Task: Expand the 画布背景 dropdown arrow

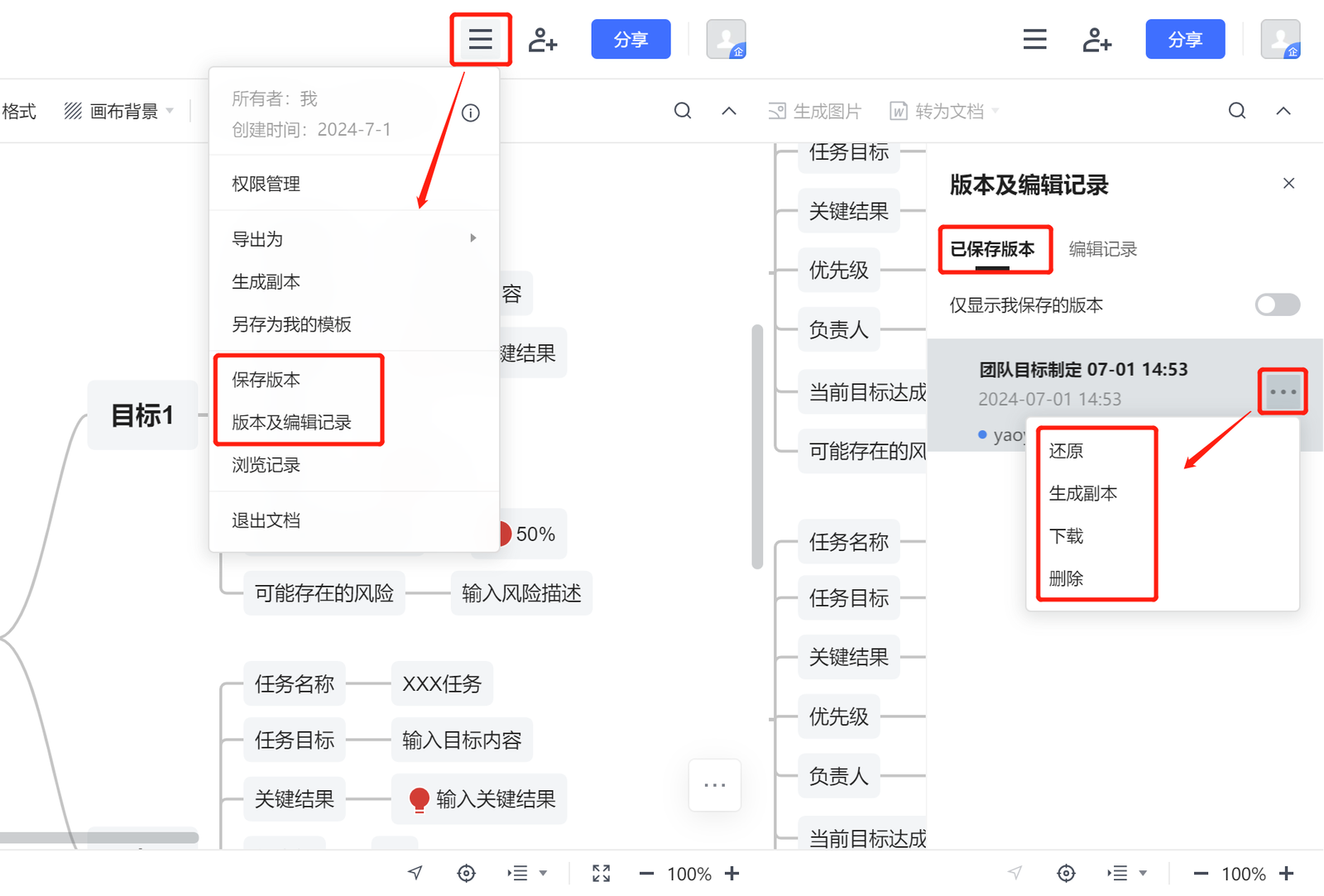Action: pos(170,111)
